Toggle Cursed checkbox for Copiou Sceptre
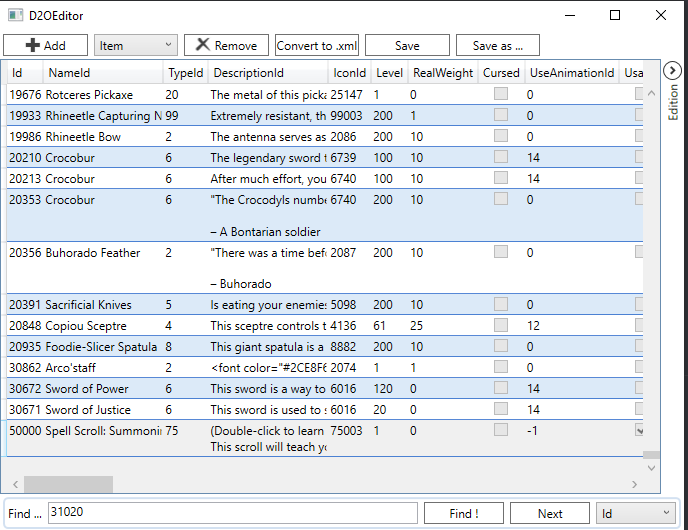Image resolution: width=688 pixels, height=530 pixels. click(x=501, y=325)
